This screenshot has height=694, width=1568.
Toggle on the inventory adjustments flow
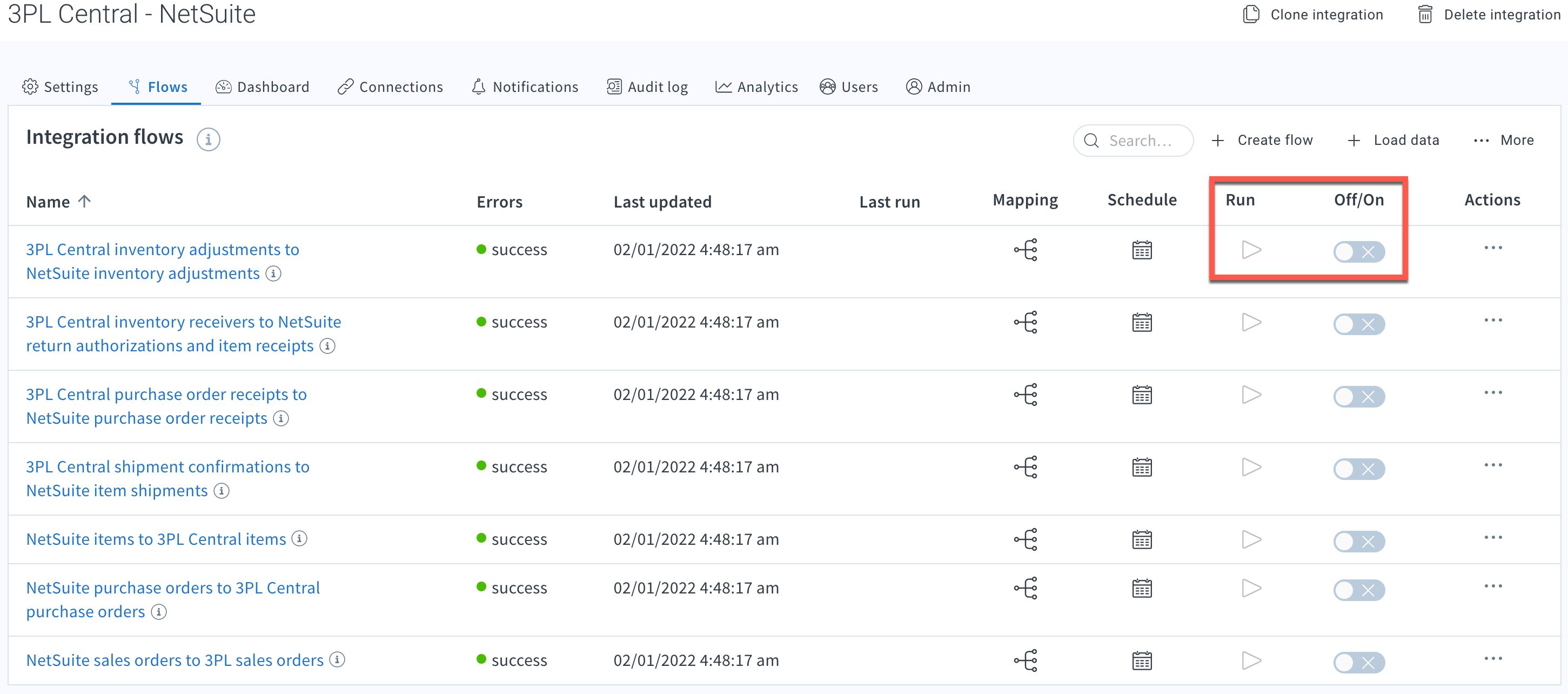tap(1358, 251)
